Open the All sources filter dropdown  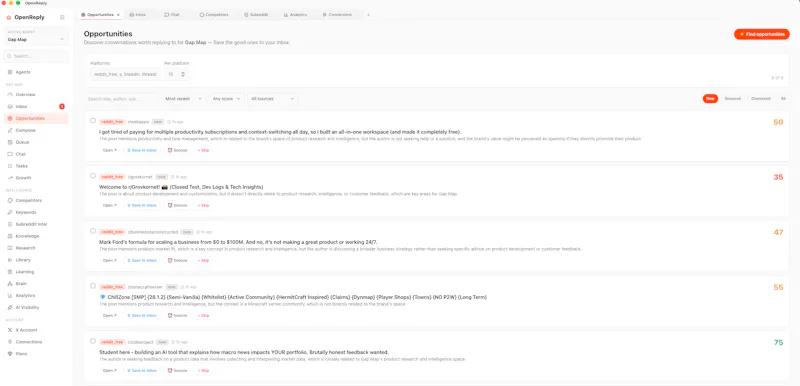(x=272, y=99)
